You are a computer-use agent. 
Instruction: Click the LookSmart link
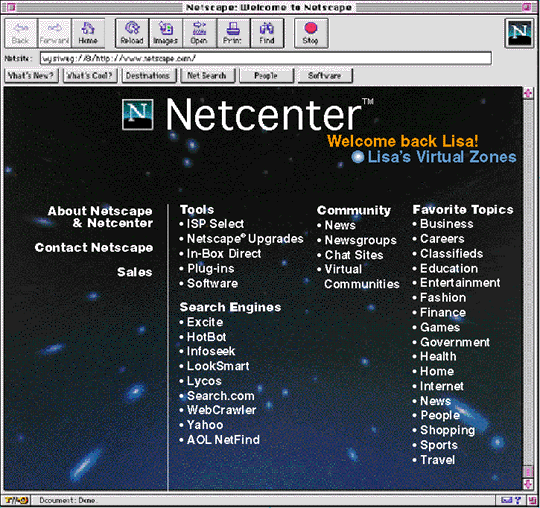pos(218,366)
